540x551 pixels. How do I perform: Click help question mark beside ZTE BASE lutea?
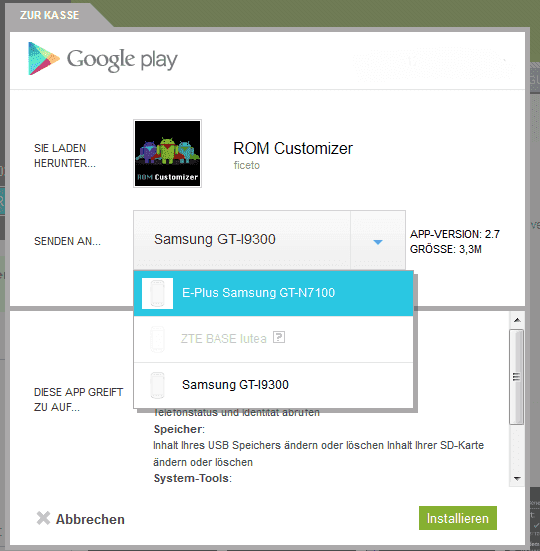click(x=279, y=337)
